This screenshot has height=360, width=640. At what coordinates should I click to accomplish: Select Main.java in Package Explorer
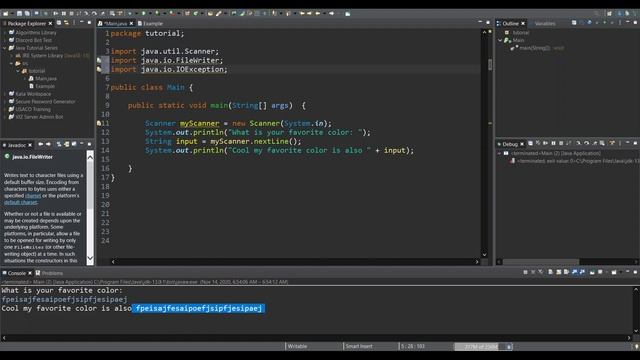(46, 78)
